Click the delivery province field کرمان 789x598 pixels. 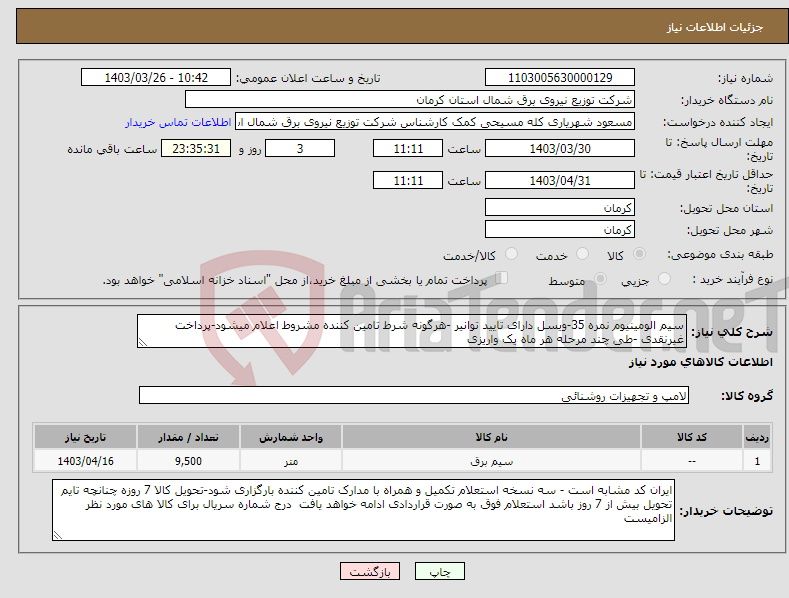[x=560, y=207]
